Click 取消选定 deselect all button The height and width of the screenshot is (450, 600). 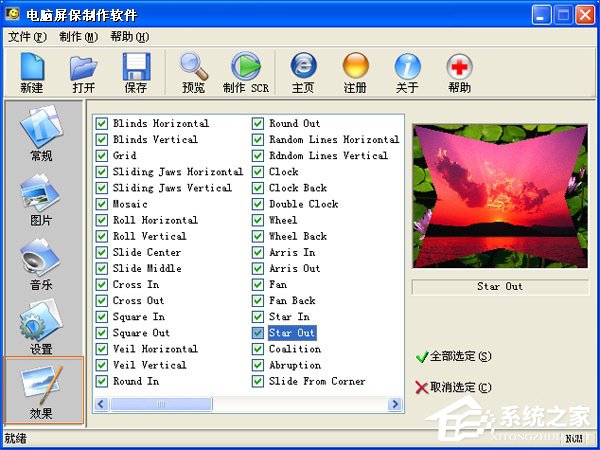pos(453,387)
